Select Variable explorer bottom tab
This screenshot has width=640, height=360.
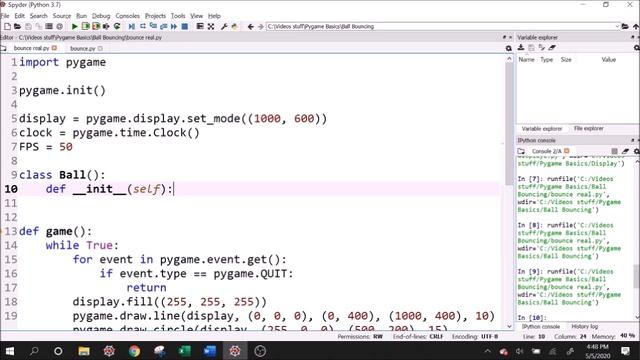(x=542, y=129)
